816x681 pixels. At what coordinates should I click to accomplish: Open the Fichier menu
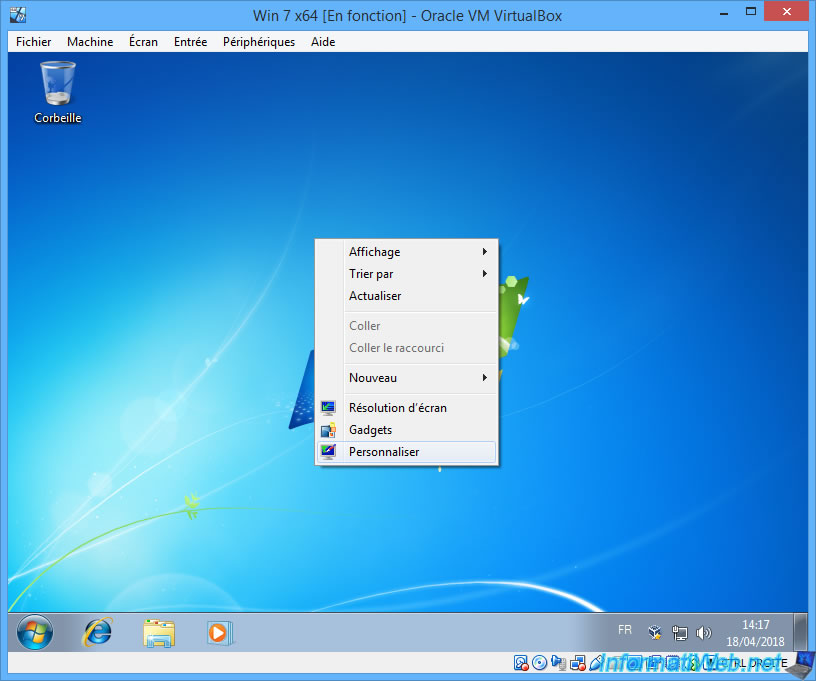point(33,42)
